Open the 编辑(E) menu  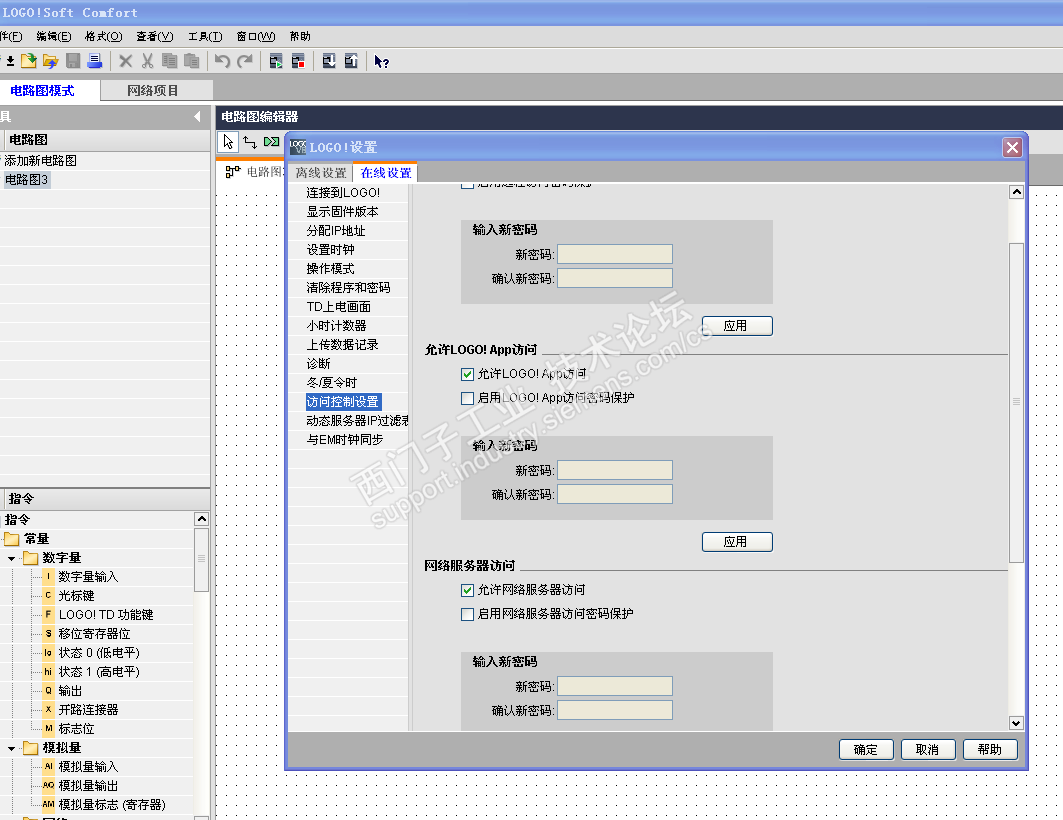coord(54,37)
